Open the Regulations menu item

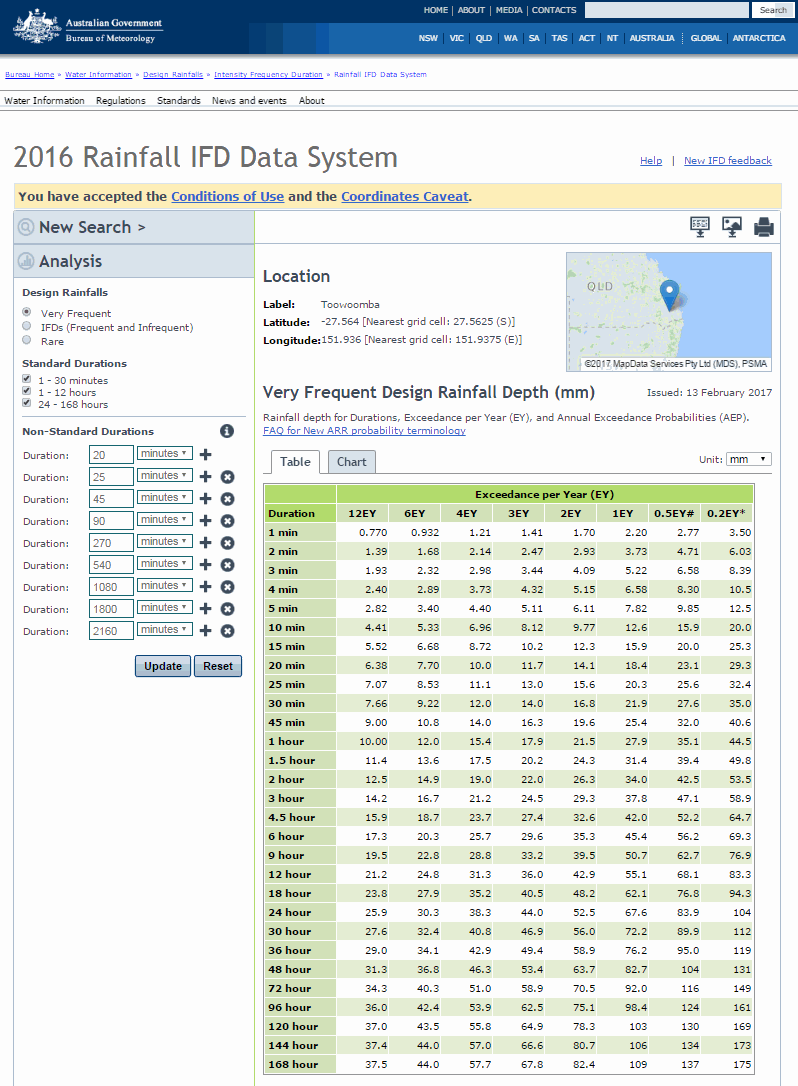pyautogui.click(x=121, y=100)
